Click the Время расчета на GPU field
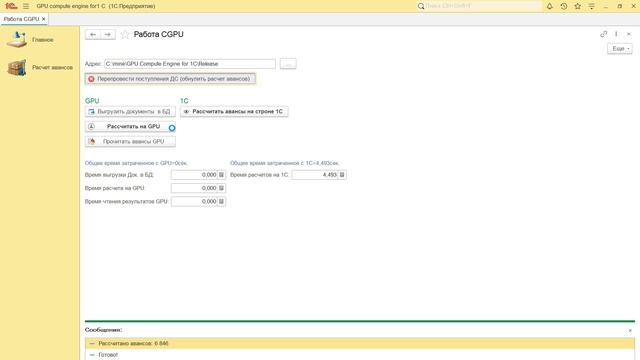This screenshot has height=360, width=640. click(194, 188)
